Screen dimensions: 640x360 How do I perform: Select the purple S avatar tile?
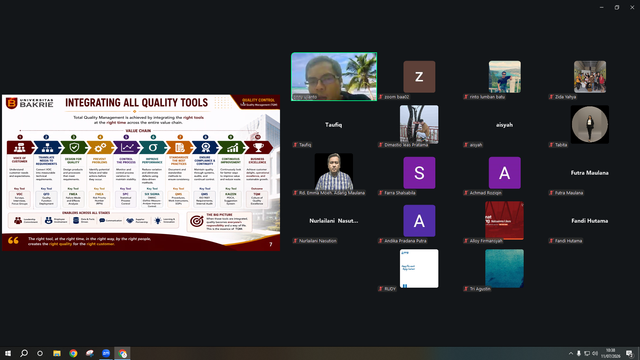click(x=419, y=173)
